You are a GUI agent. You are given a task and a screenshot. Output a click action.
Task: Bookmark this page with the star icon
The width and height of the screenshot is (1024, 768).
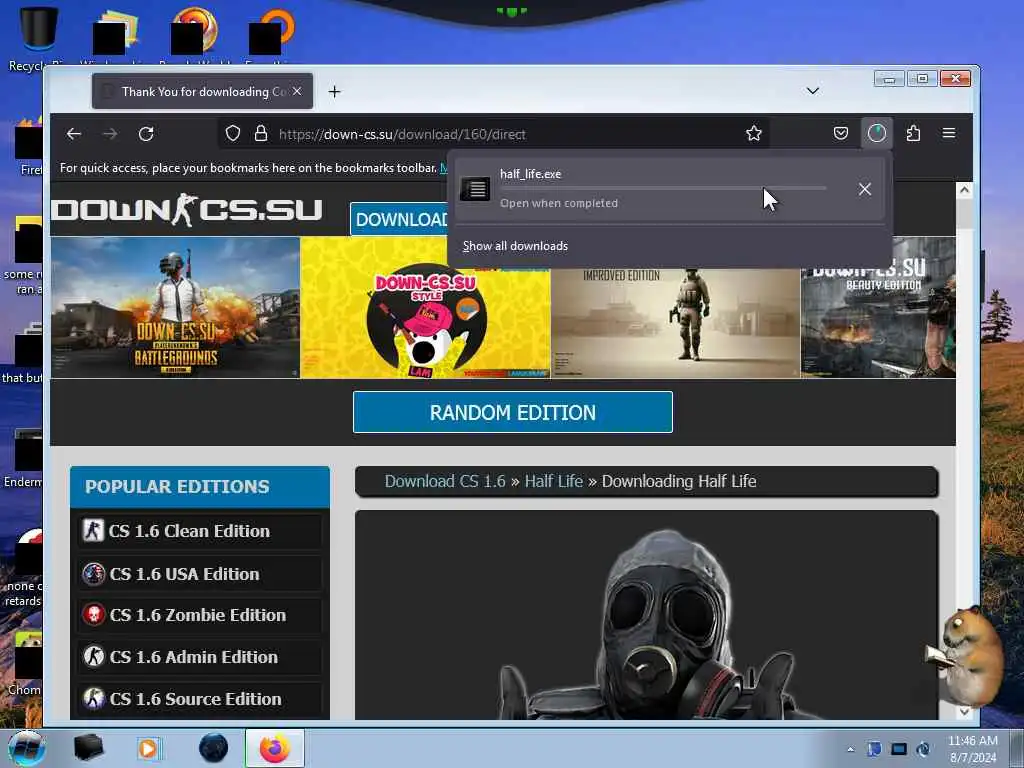click(754, 134)
